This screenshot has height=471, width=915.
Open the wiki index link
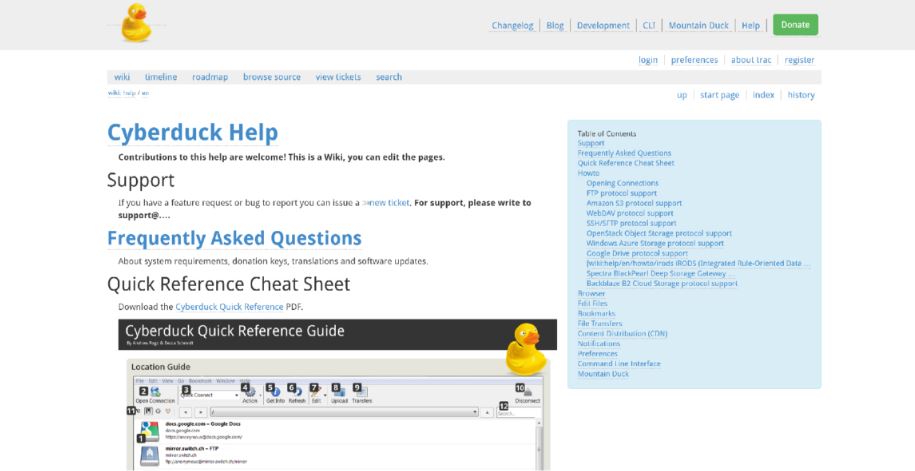click(763, 95)
